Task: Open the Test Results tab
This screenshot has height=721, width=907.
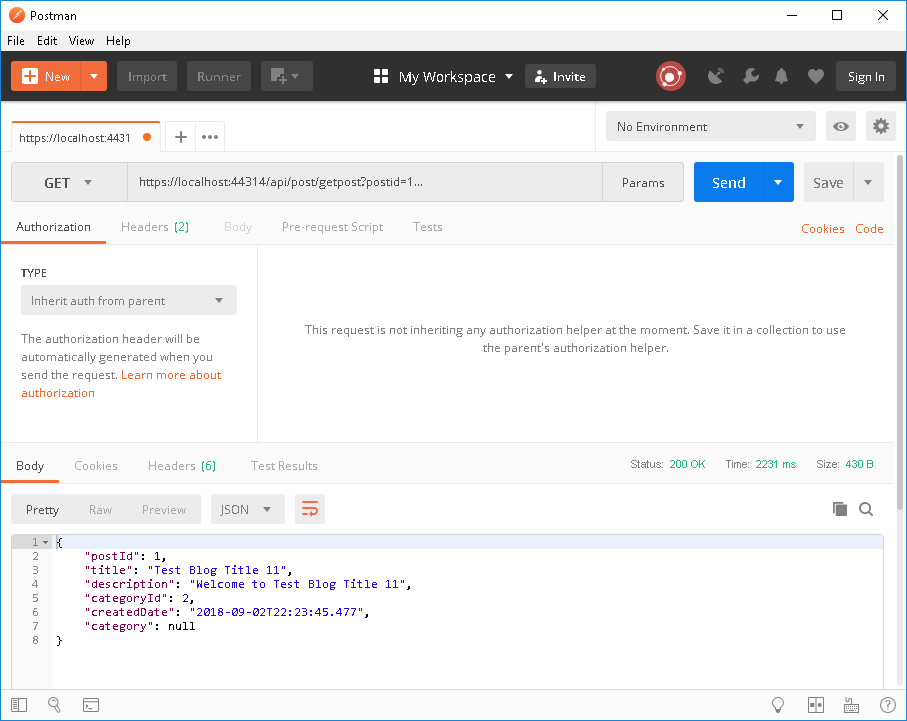Action: pyautogui.click(x=284, y=466)
